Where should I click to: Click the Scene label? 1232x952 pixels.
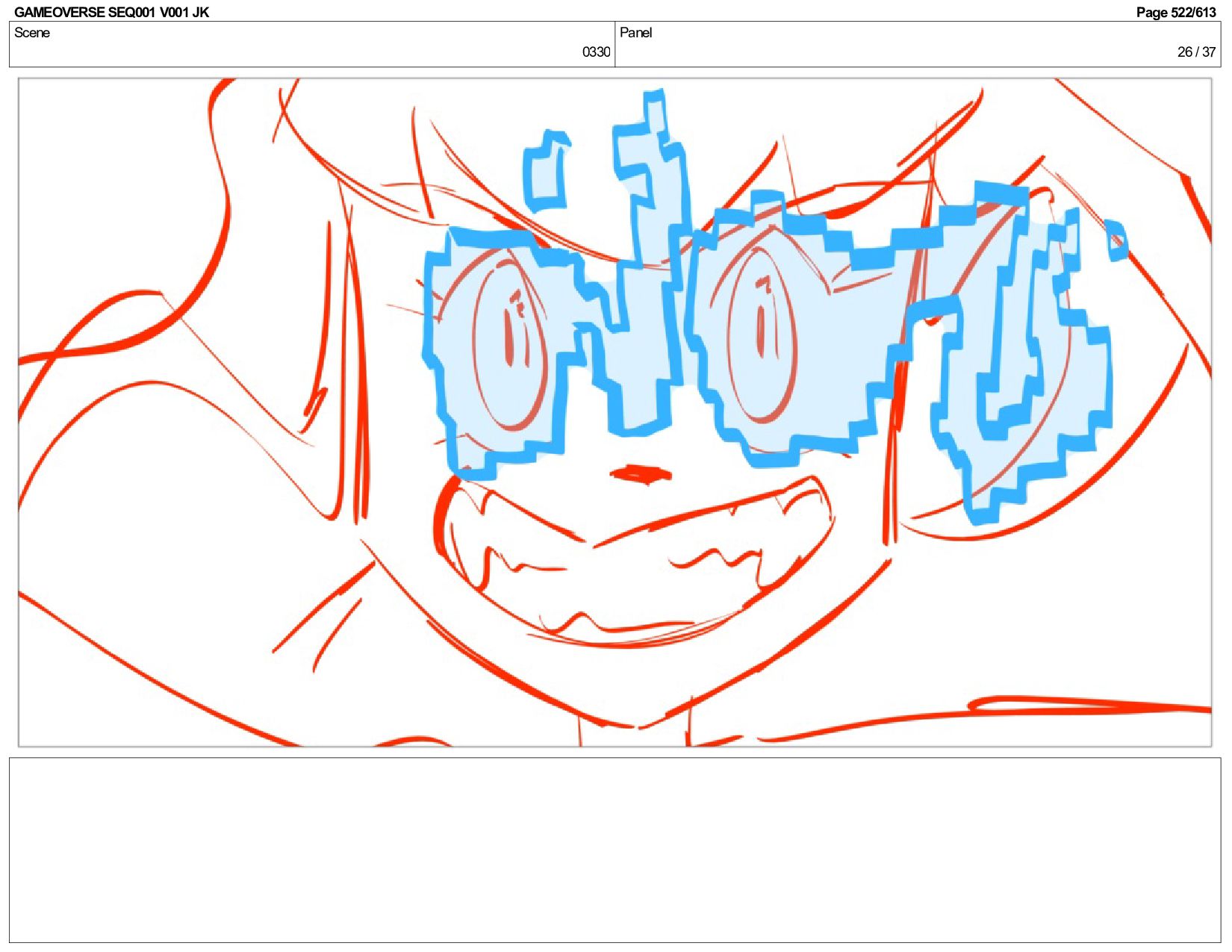click(32, 32)
